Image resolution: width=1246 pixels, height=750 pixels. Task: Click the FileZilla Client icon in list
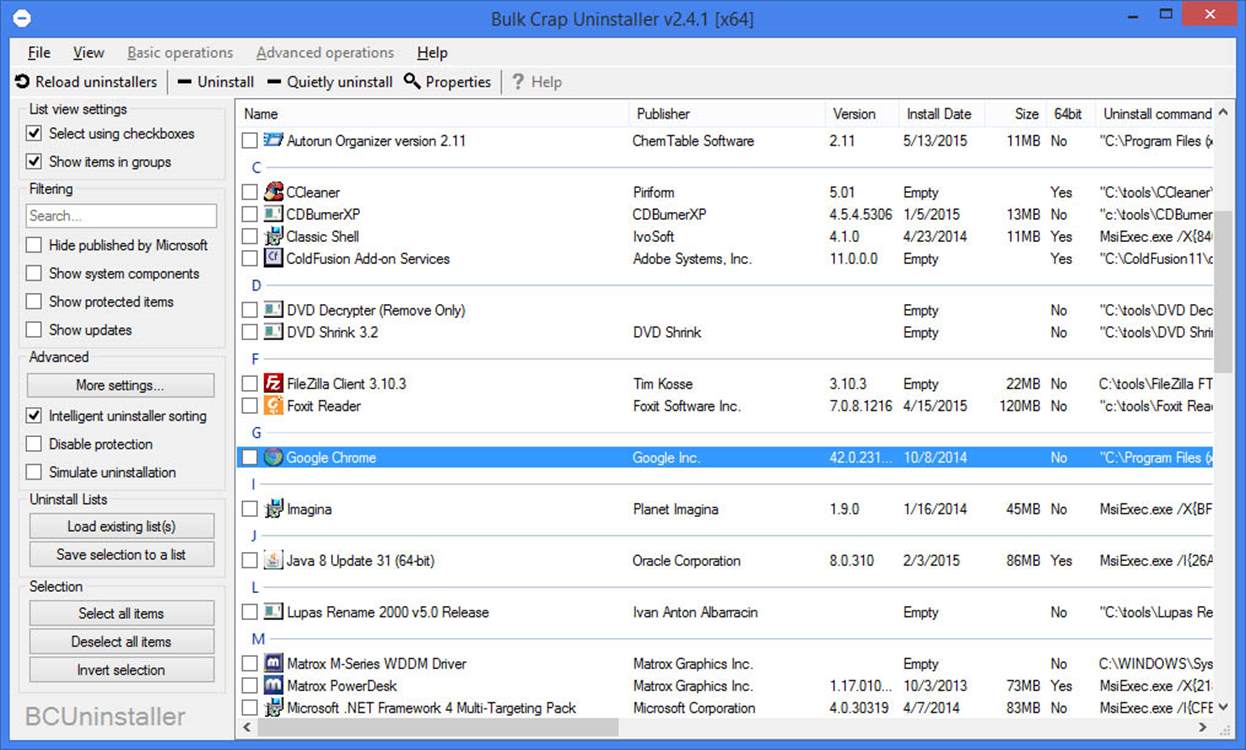point(273,384)
